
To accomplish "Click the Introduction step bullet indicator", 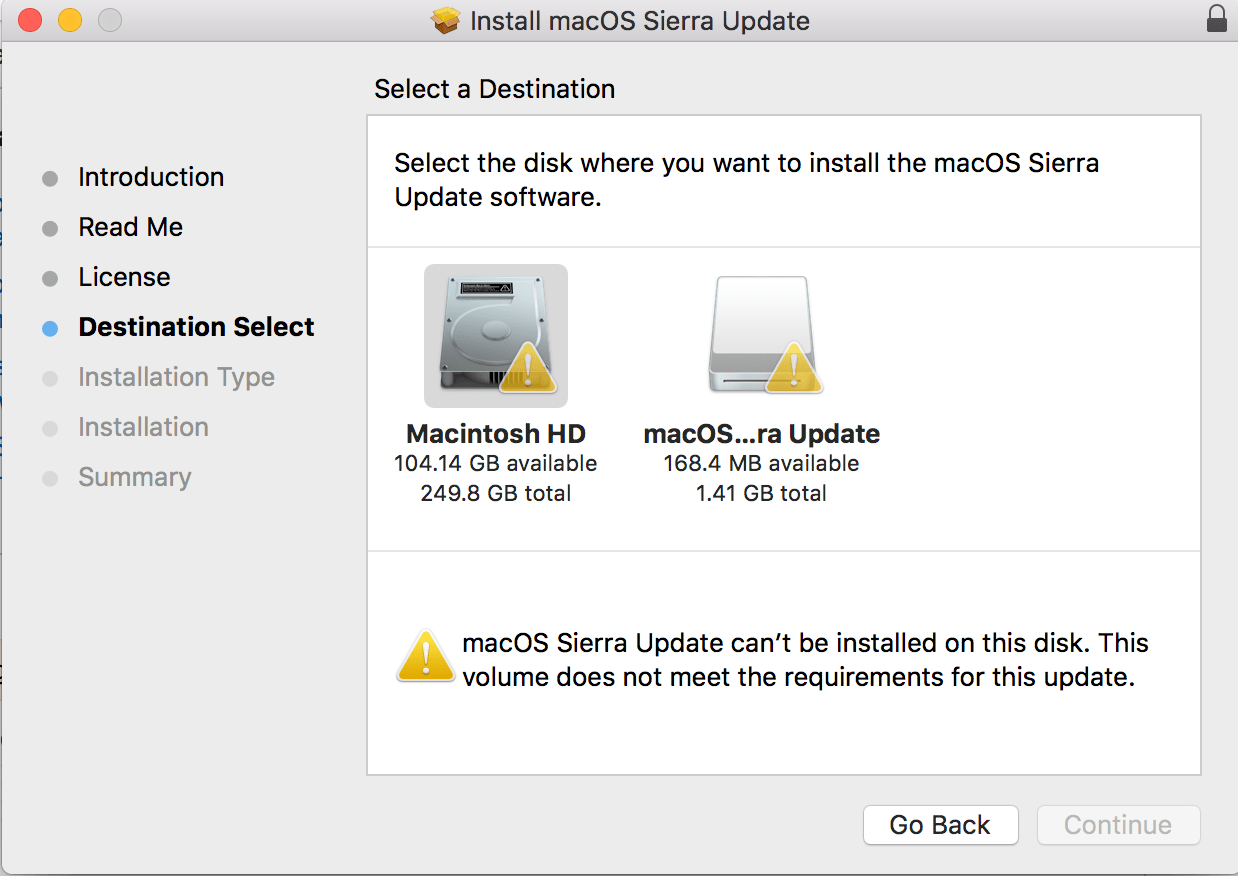I will (50, 177).
